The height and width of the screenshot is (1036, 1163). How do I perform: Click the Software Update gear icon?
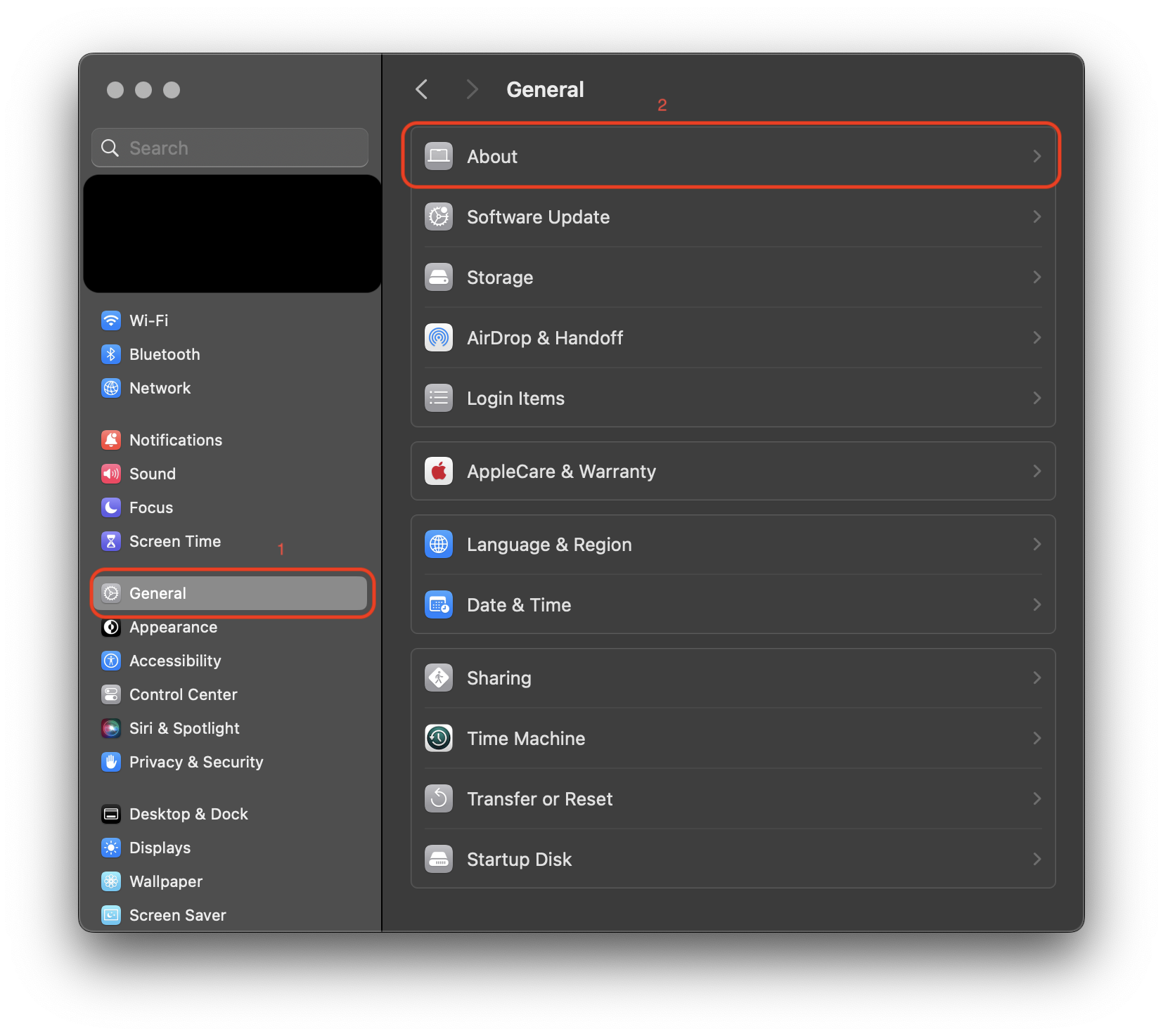[439, 216]
